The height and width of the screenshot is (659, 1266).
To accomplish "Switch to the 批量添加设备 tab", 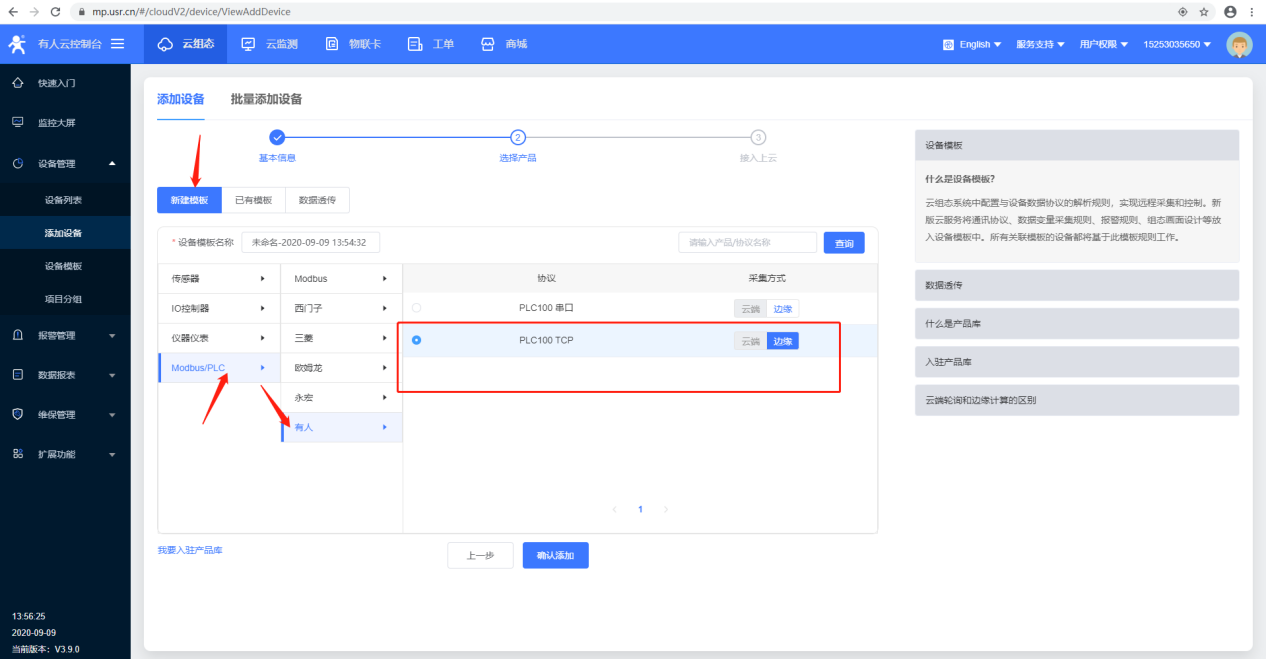I will coord(266,99).
